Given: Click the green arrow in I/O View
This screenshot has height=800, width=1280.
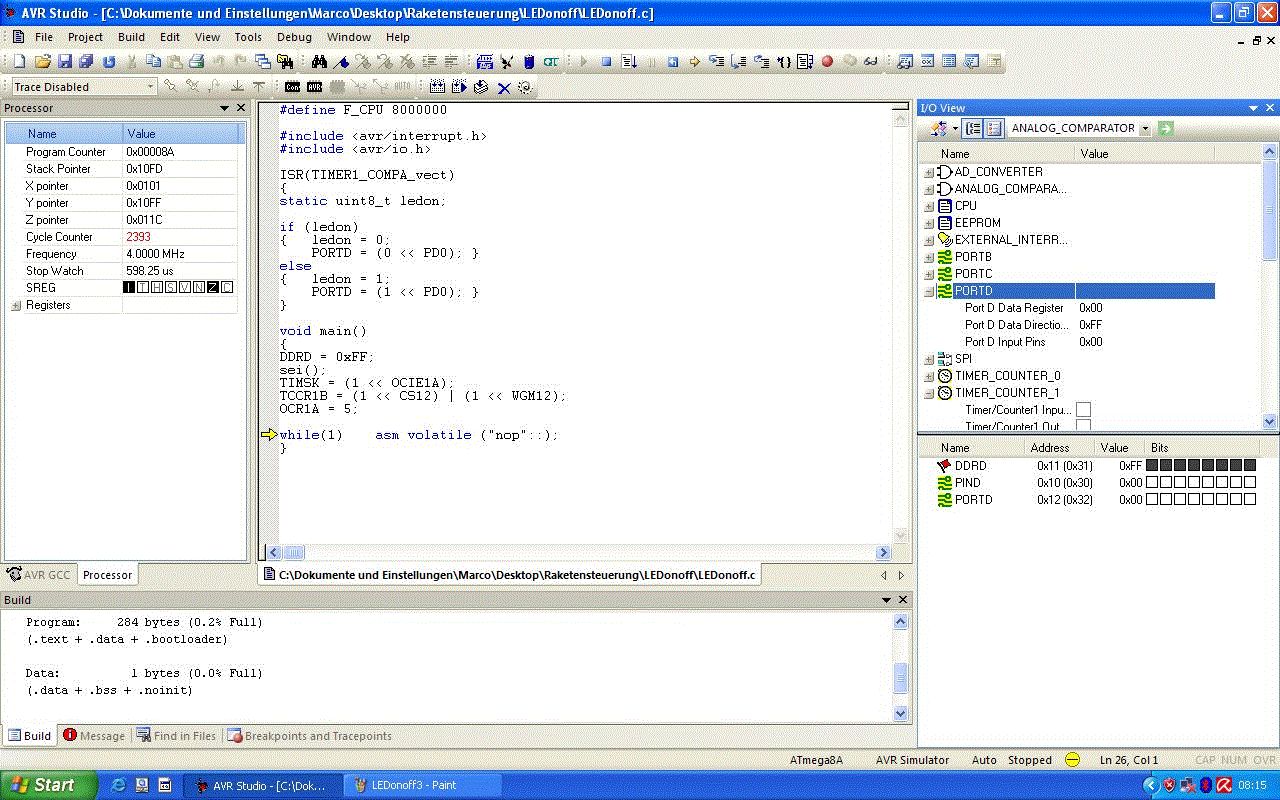Looking at the screenshot, I should click(x=1165, y=128).
